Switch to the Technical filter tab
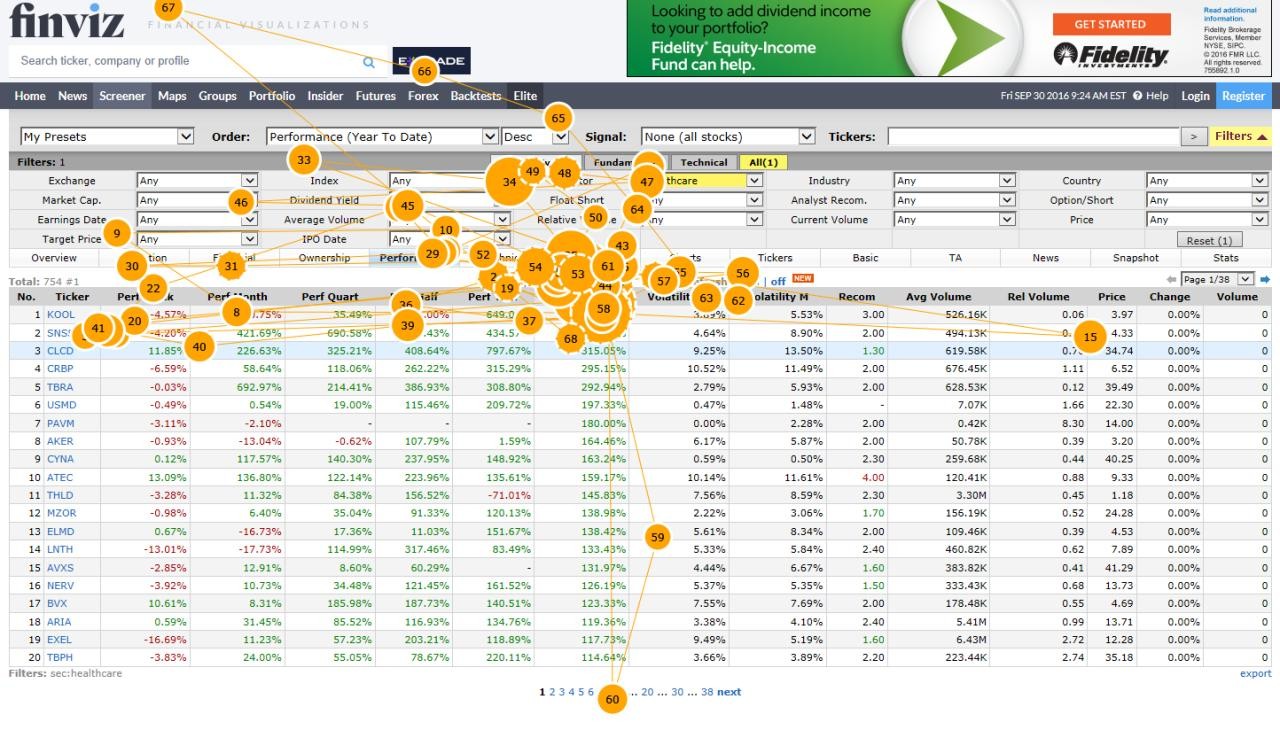 click(703, 161)
